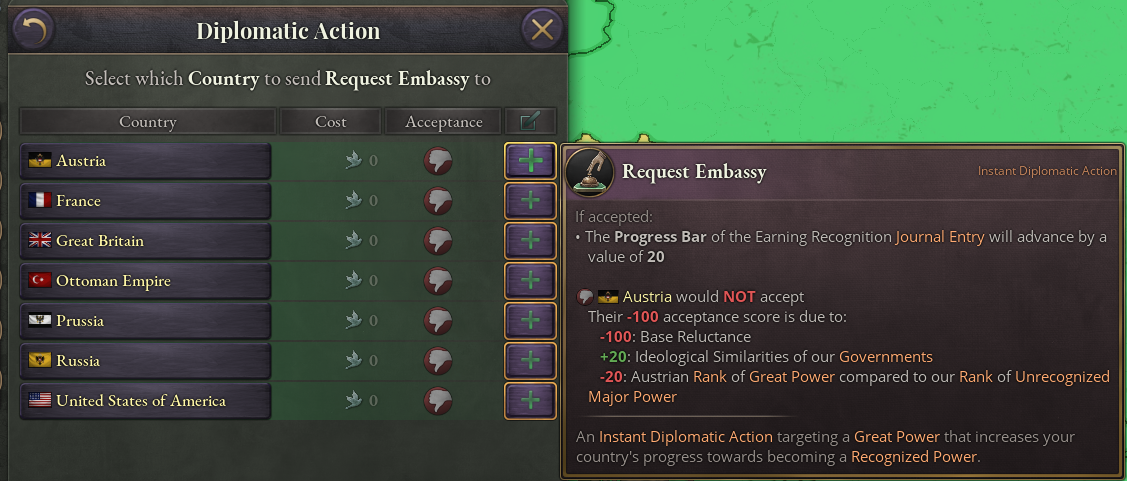Add Ottoman Empire with its plus button
Viewport: 1127px width, 481px height.
[530, 281]
